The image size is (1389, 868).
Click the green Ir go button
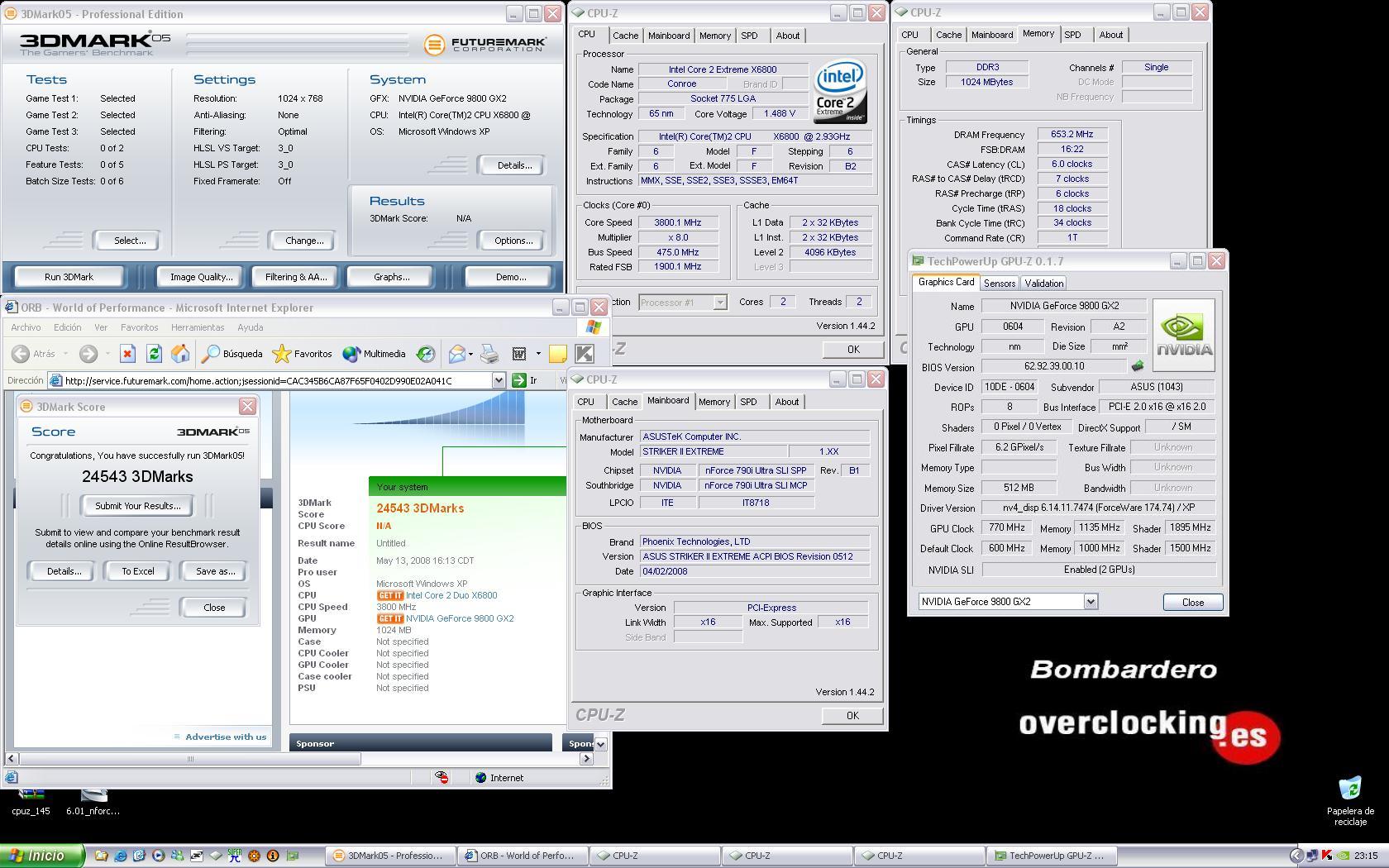pos(524,380)
